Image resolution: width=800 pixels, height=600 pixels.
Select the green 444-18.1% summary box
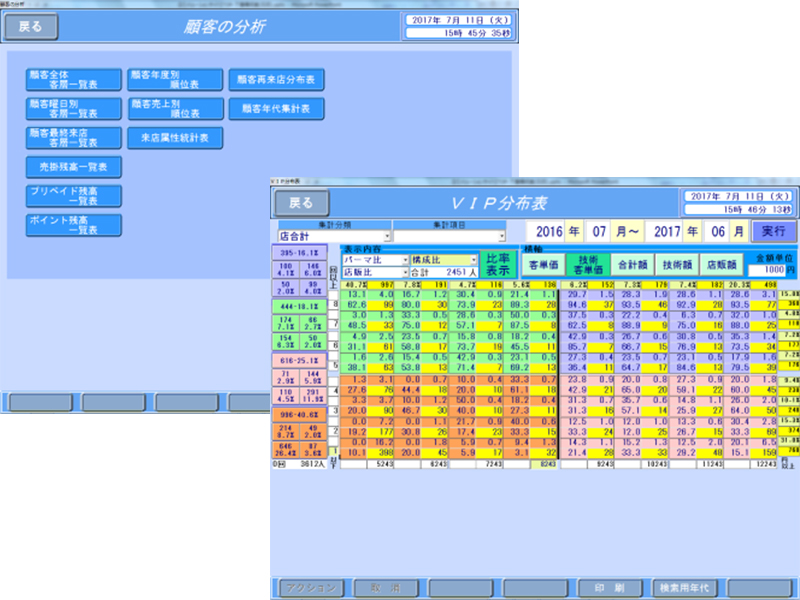click(299, 307)
